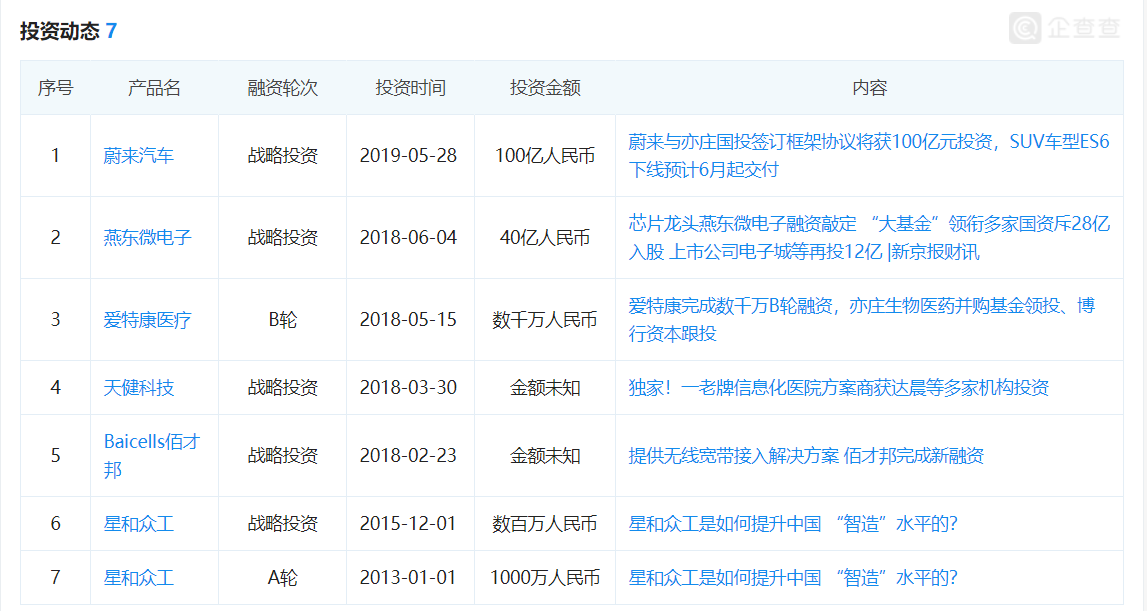This screenshot has width=1147, height=611.
Task: Select the 融资轮次 column header
Action: (x=282, y=89)
